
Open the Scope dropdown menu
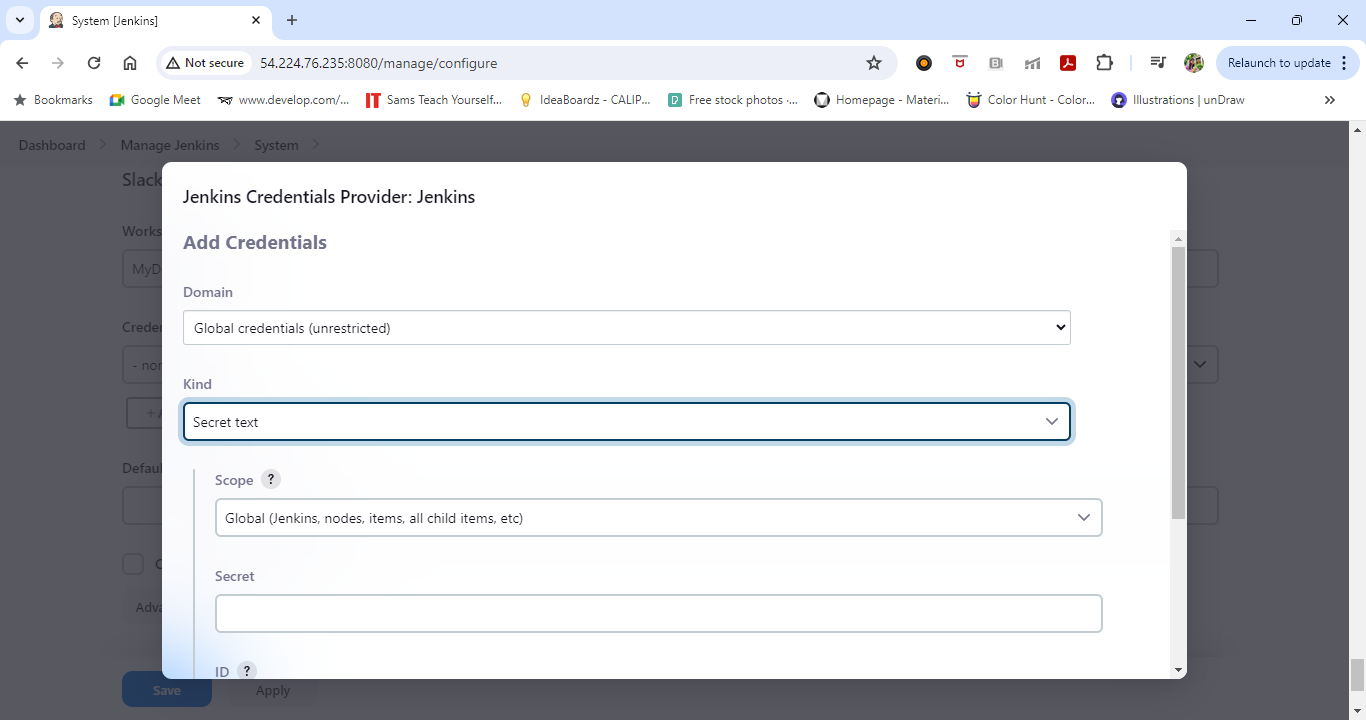(658, 518)
